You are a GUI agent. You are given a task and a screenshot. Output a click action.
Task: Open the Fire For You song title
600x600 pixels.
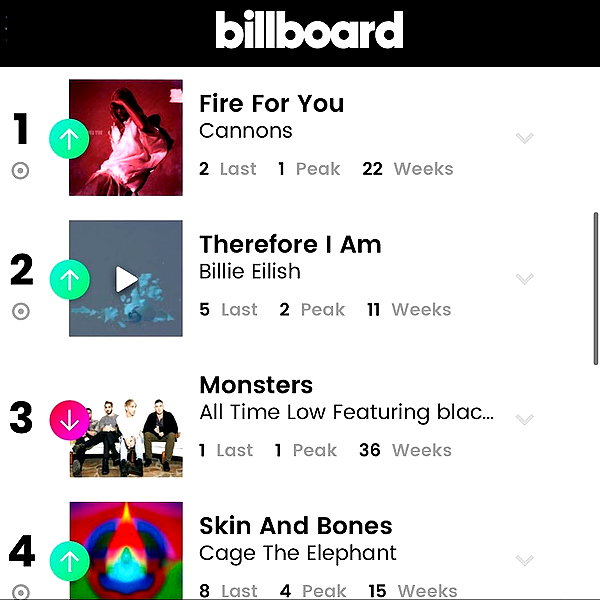pos(272,103)
